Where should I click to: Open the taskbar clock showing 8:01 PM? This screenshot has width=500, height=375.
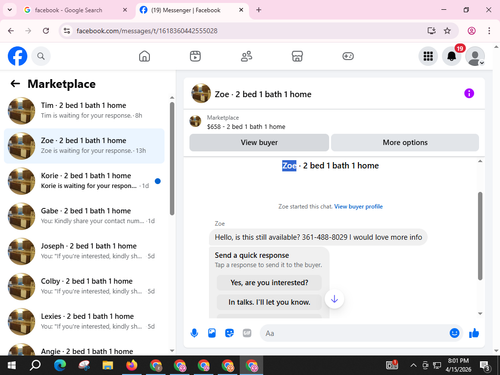458,365
